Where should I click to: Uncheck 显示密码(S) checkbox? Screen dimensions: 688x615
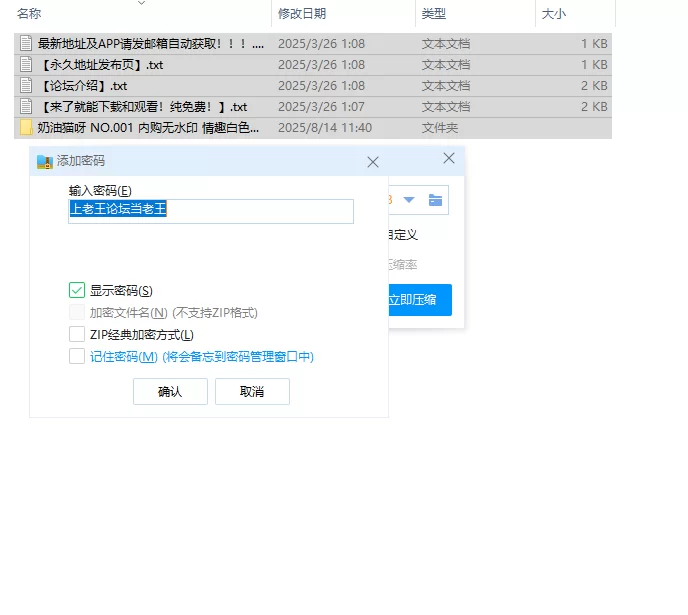(77, 290)
